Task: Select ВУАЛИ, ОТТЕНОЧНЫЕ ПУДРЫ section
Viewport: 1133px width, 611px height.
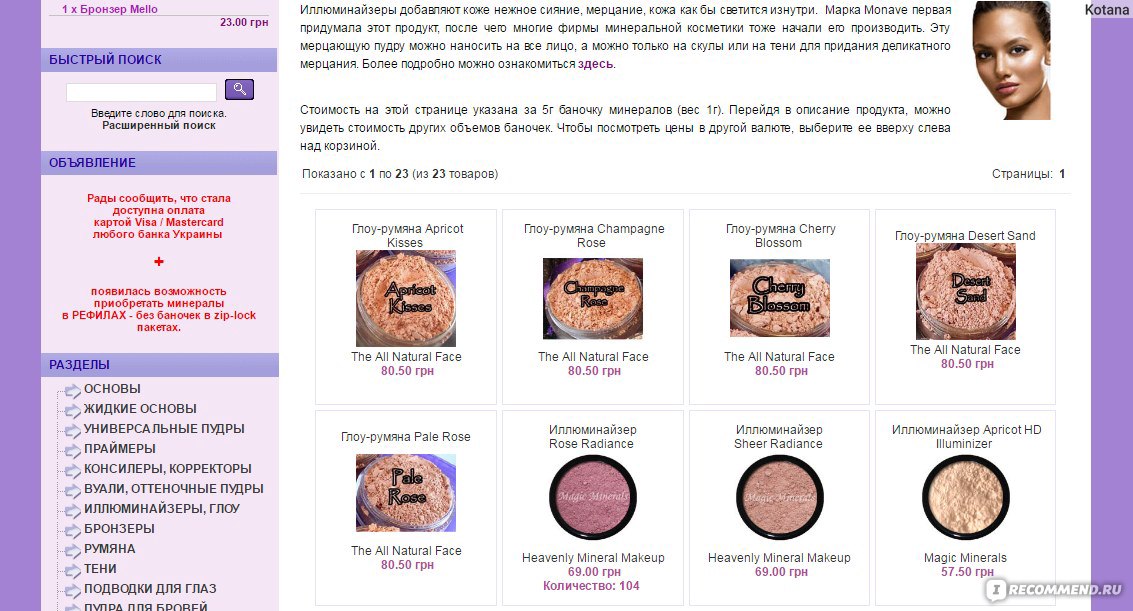Action: 173,488
